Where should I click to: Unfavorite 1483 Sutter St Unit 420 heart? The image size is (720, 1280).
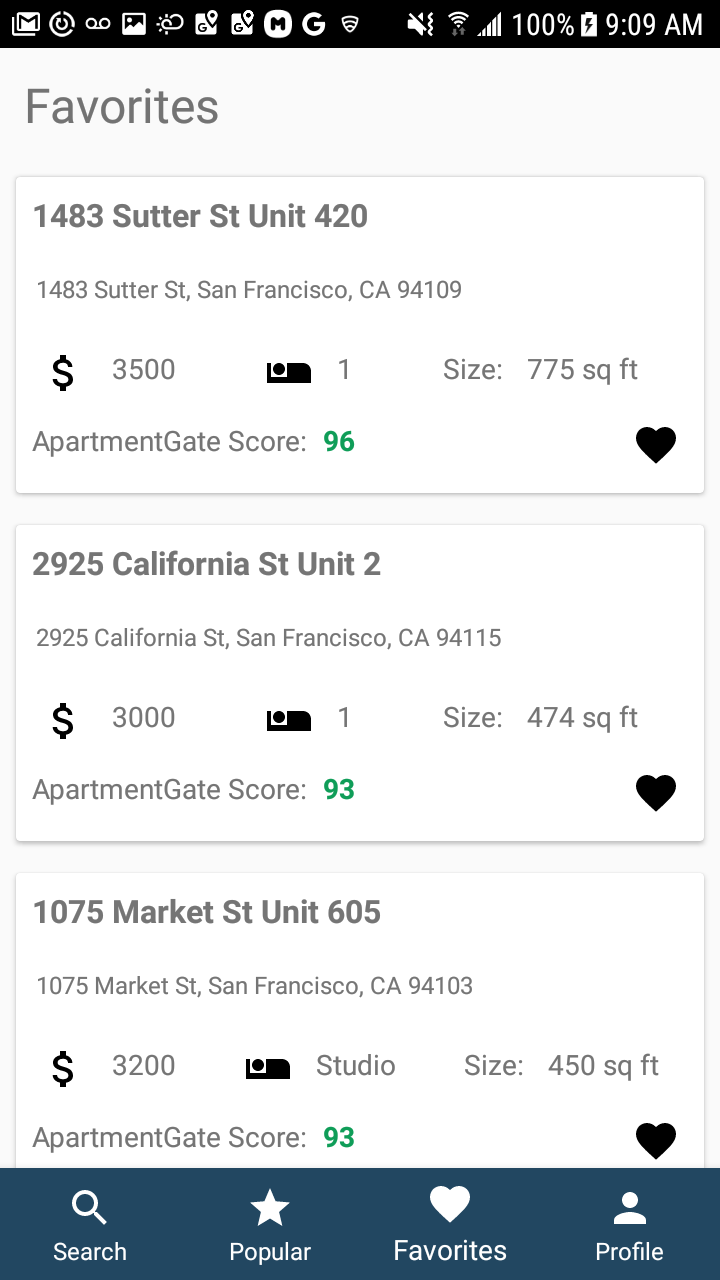coord(656,445)
